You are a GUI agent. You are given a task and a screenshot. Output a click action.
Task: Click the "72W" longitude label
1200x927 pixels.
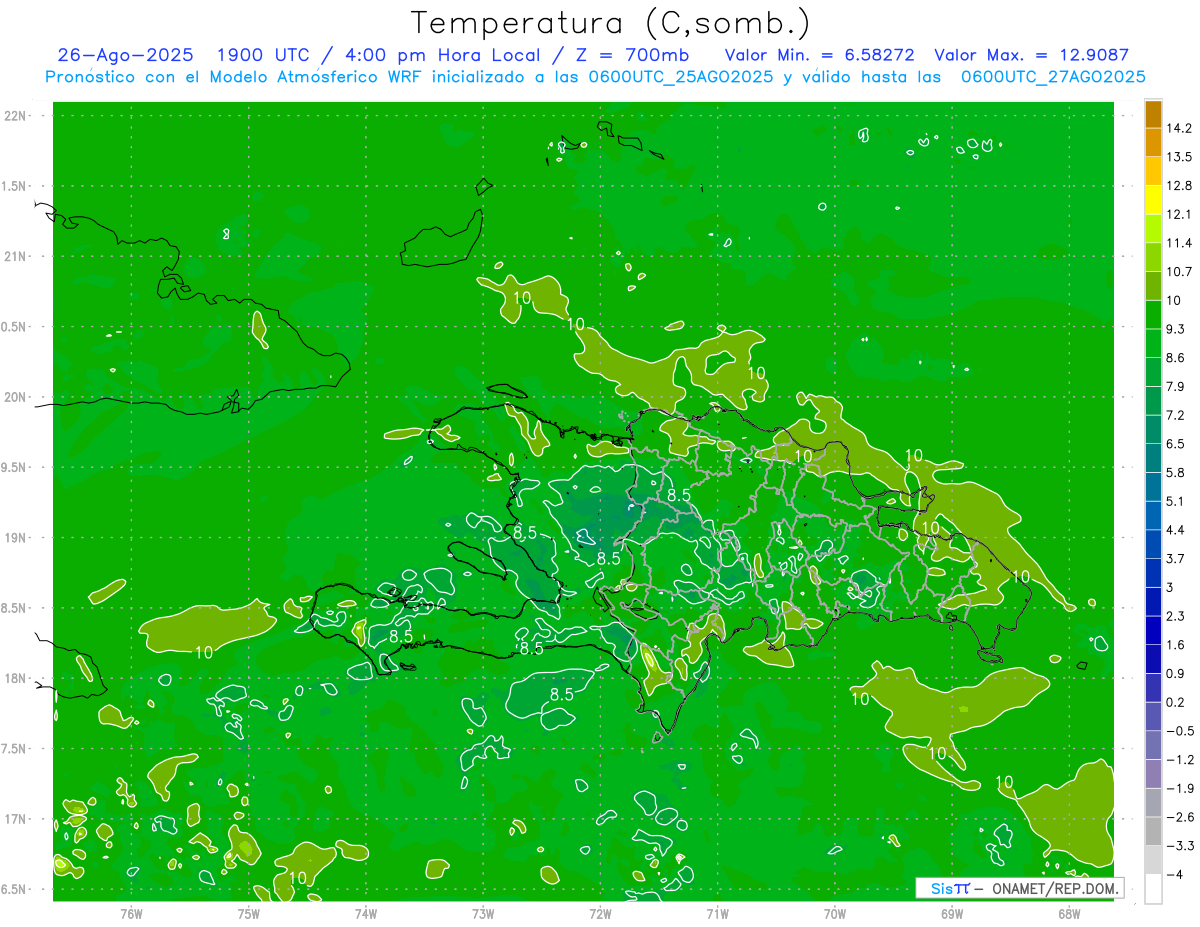pos(601,913)
